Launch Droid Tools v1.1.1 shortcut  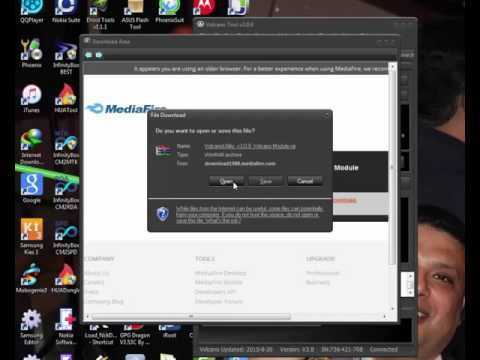point(100,15)
